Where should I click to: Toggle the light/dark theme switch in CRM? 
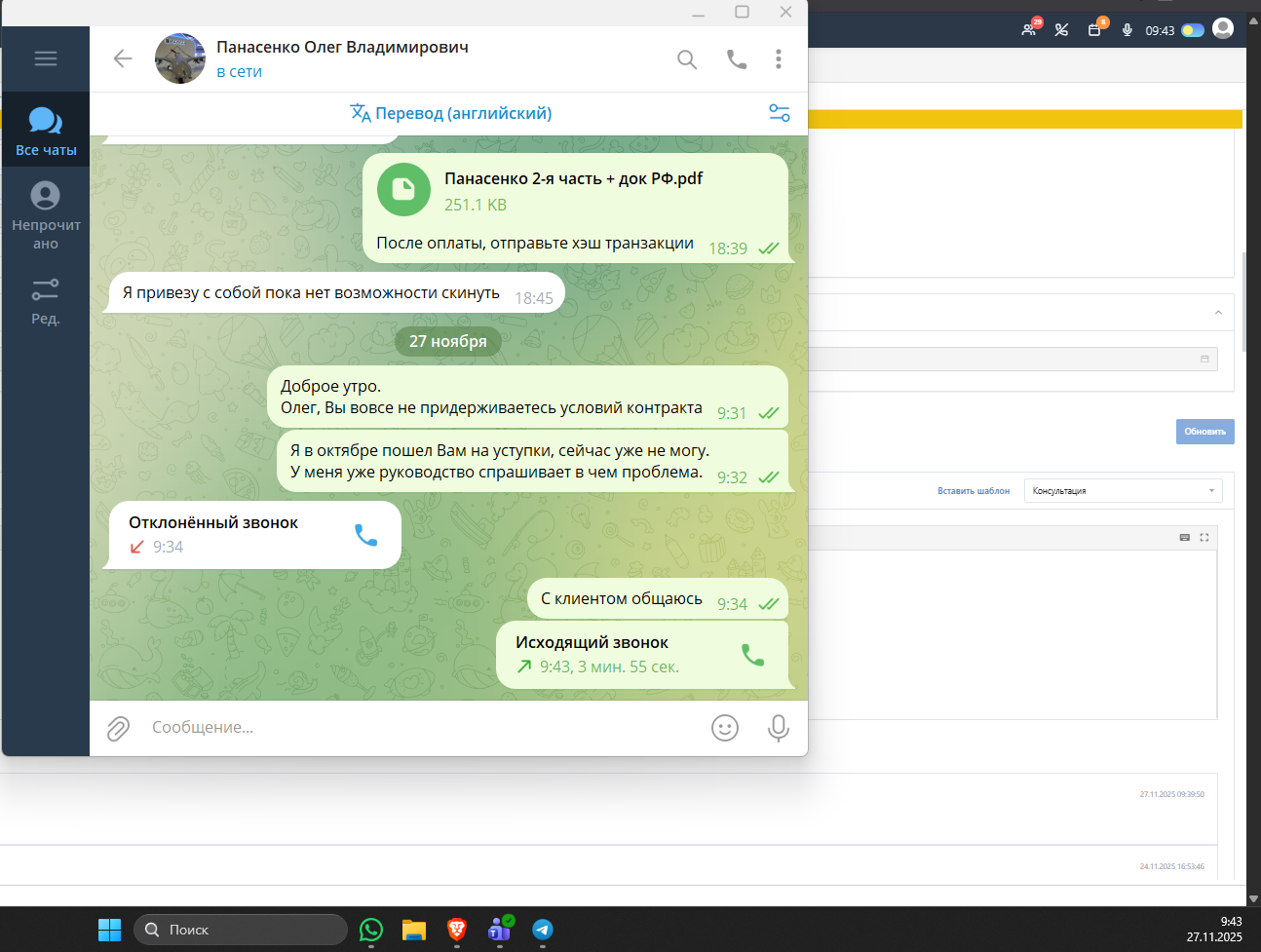click(x=1193, y=30)
